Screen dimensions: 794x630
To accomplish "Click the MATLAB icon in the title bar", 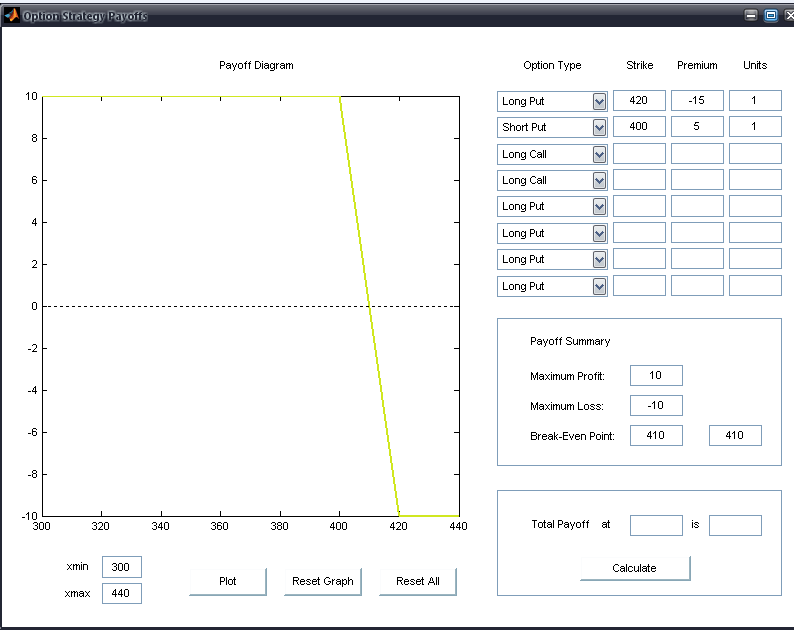I will [12, 16].
